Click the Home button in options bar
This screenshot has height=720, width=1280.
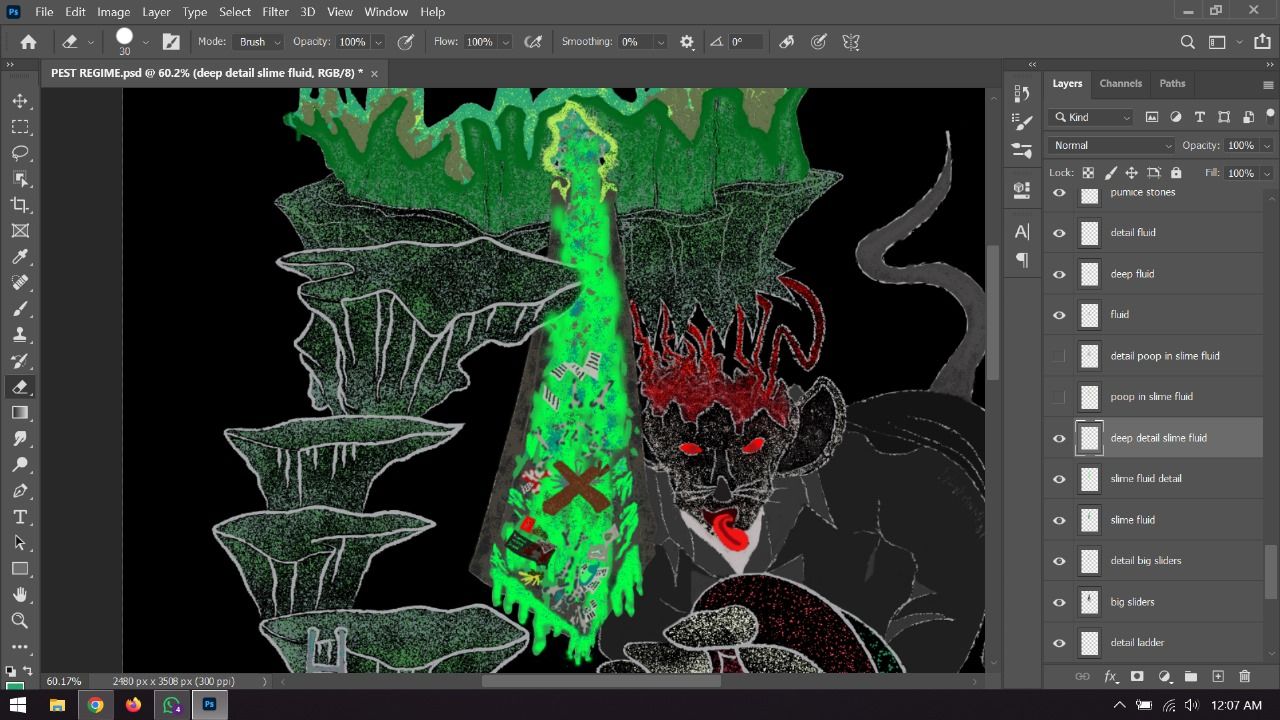click(x=28, y=42)
